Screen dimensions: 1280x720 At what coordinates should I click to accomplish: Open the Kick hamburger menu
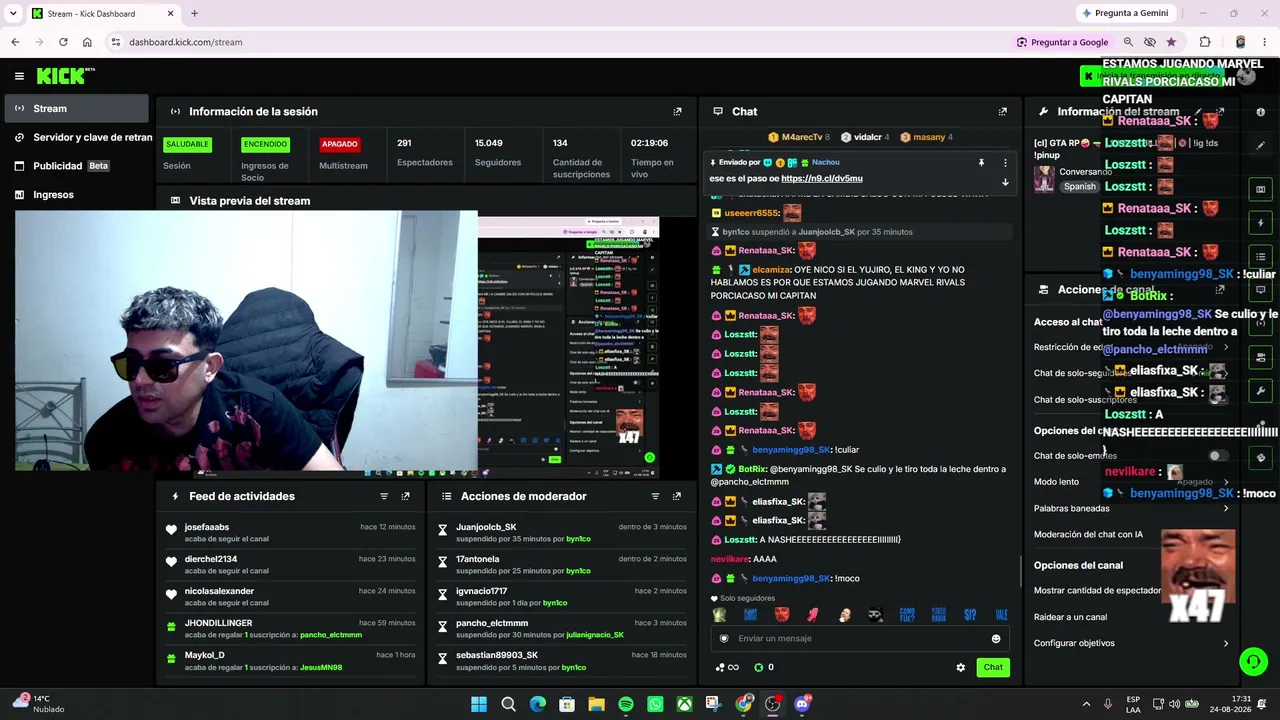coord(19,76)
